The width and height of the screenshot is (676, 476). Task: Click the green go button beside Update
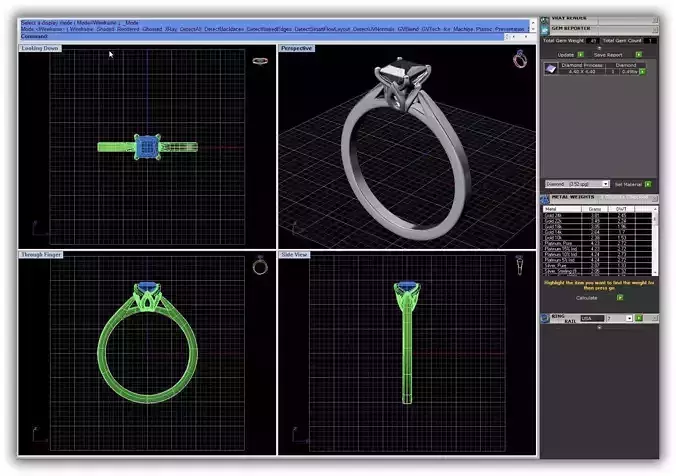[581, 55]
